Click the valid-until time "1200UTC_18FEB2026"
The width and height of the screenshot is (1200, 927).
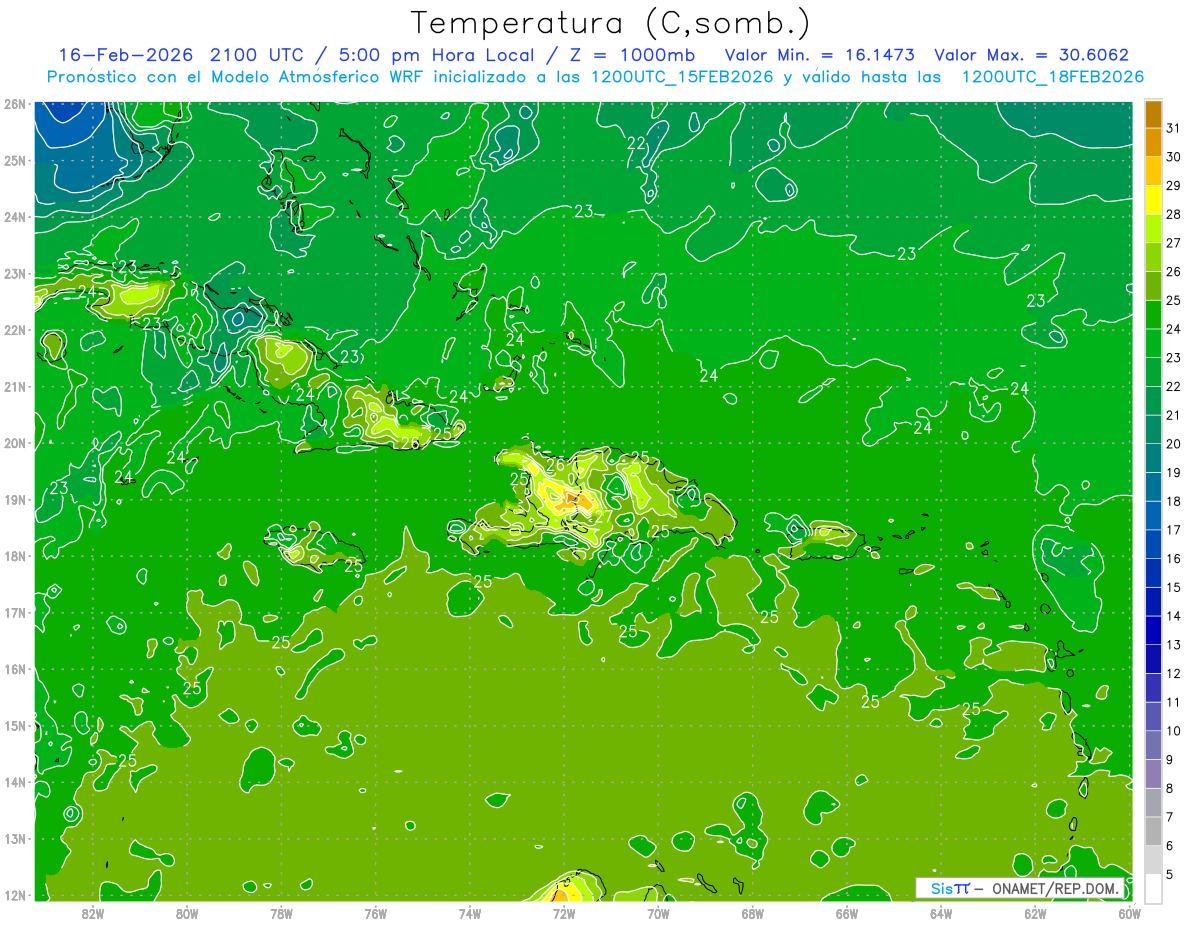[1052, 77]
